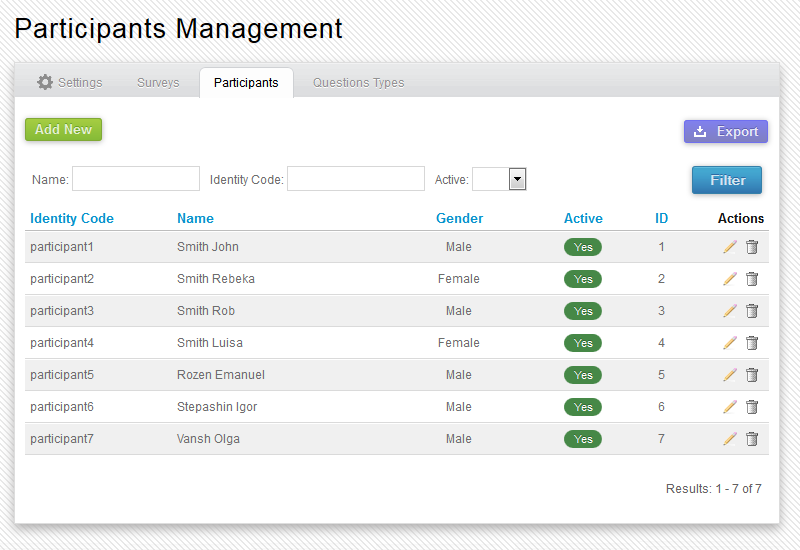Delete participant Smith Rebeka via trash icon
The height and width of the screenshot is (550, 800).
pyautogui.click(x=752, y=279)
